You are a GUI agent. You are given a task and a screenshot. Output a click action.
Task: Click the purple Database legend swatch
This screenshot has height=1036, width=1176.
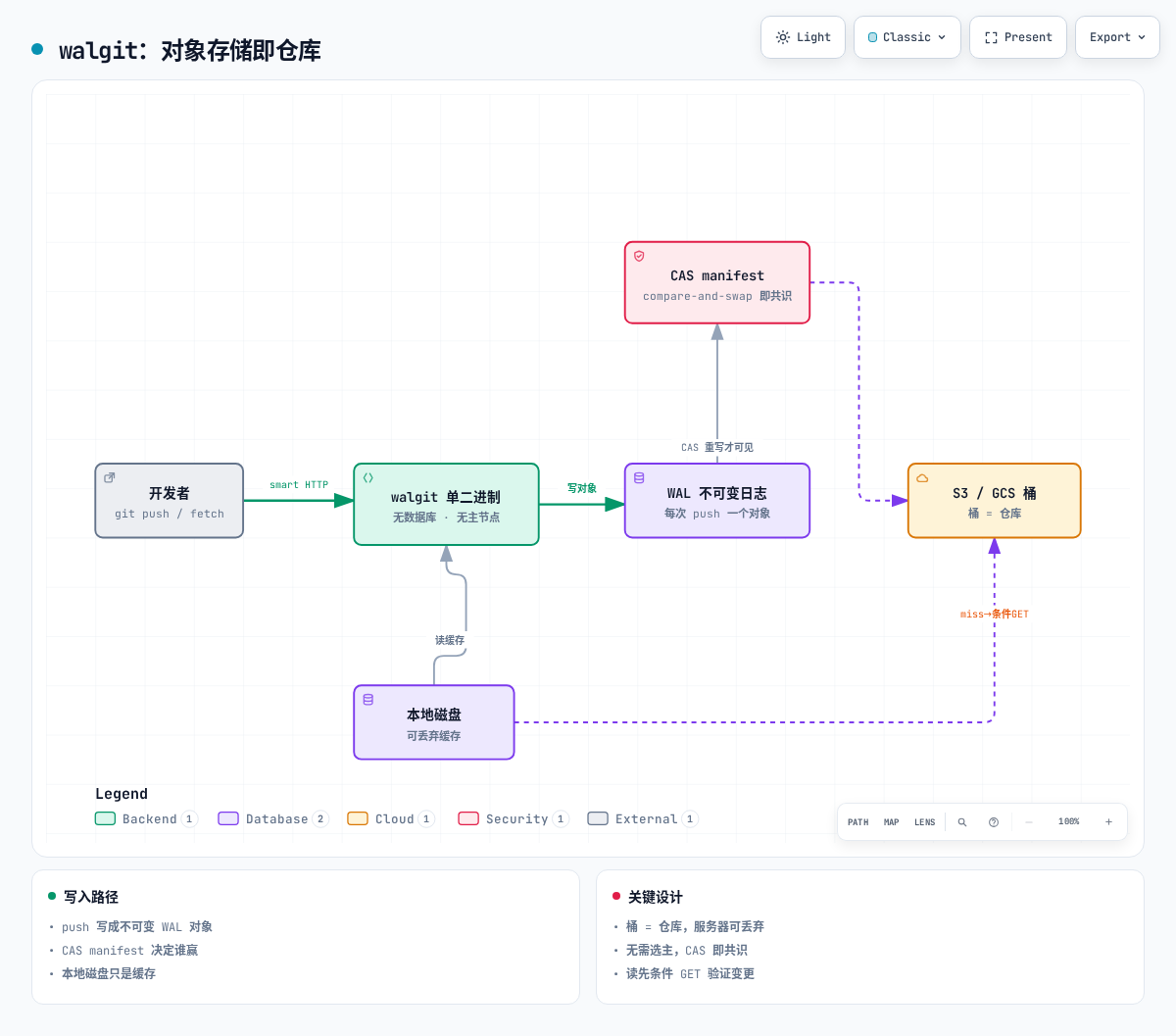[x=228, y=818]
